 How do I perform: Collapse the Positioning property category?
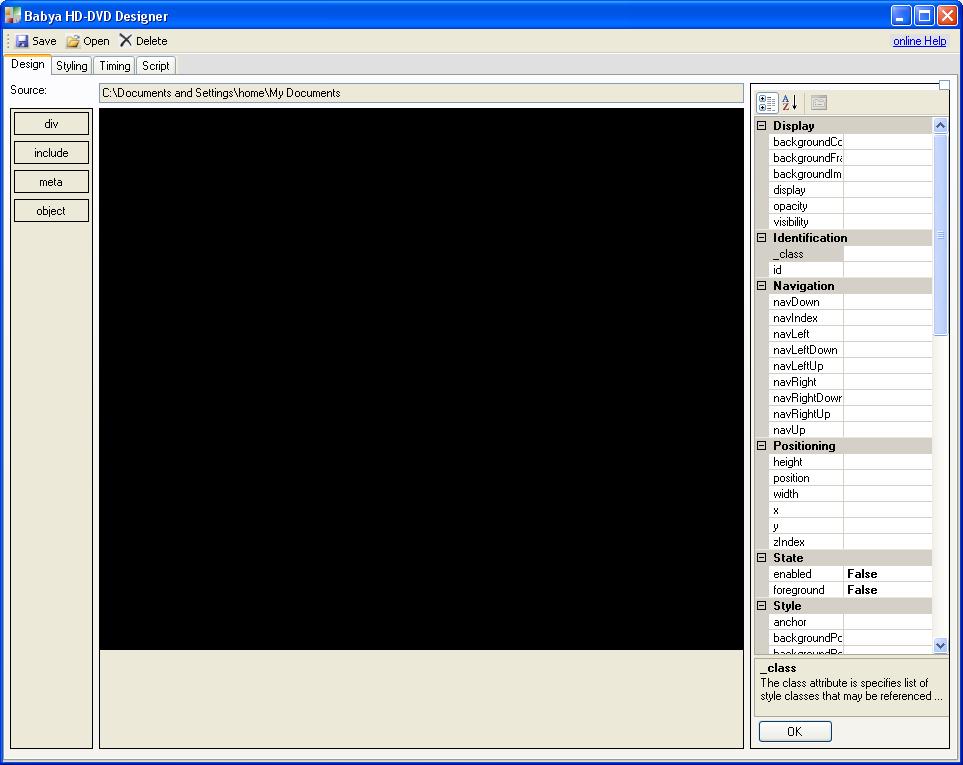(762, 446)
